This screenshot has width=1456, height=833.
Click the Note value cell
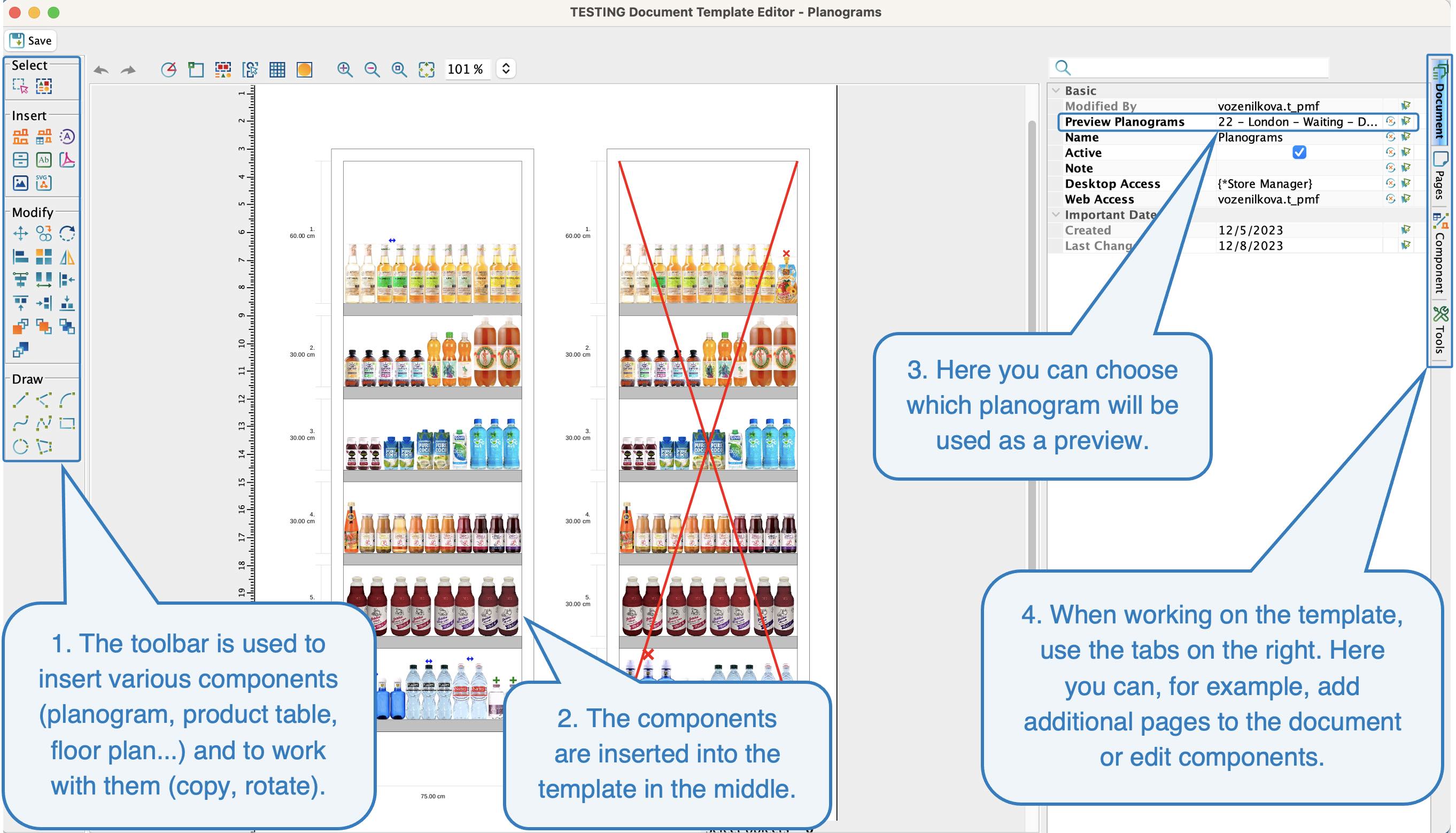(1299, 168)
